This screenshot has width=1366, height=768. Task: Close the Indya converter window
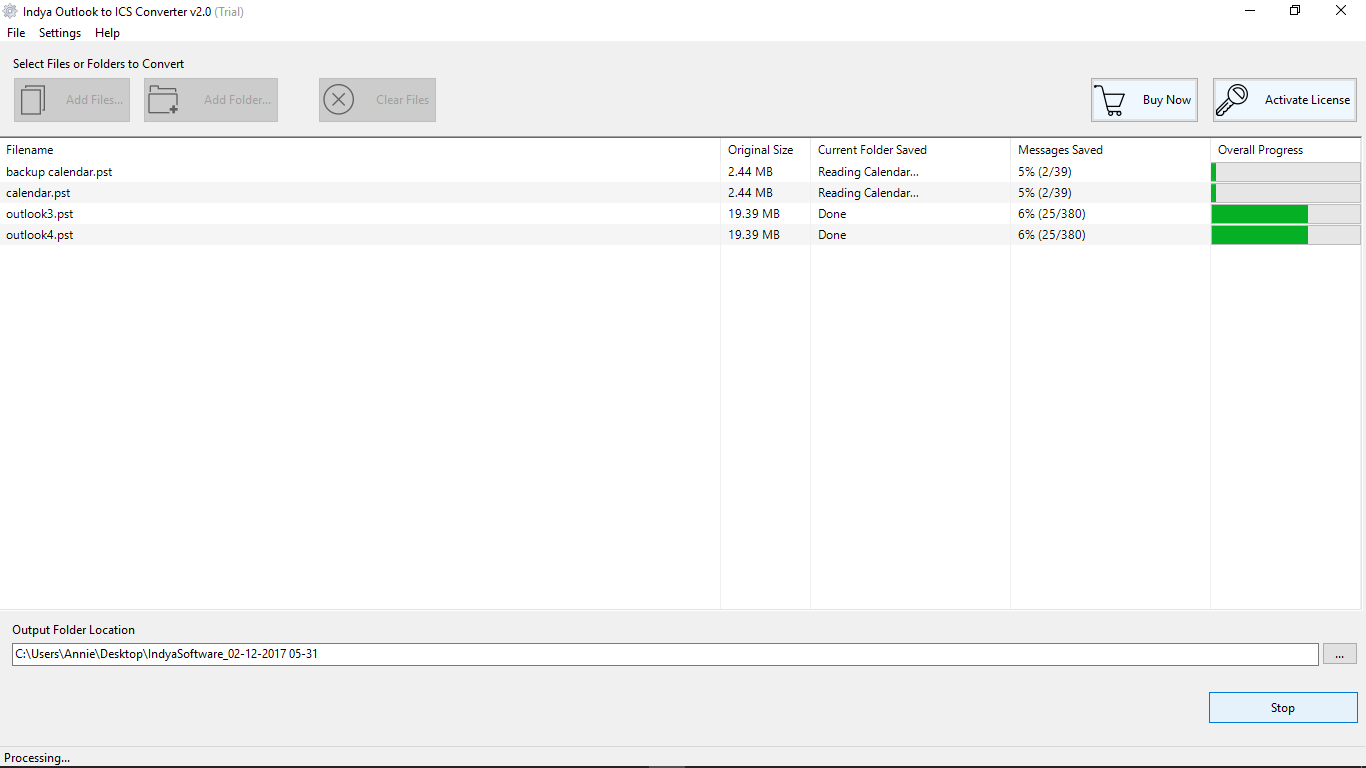point(1341,11)
